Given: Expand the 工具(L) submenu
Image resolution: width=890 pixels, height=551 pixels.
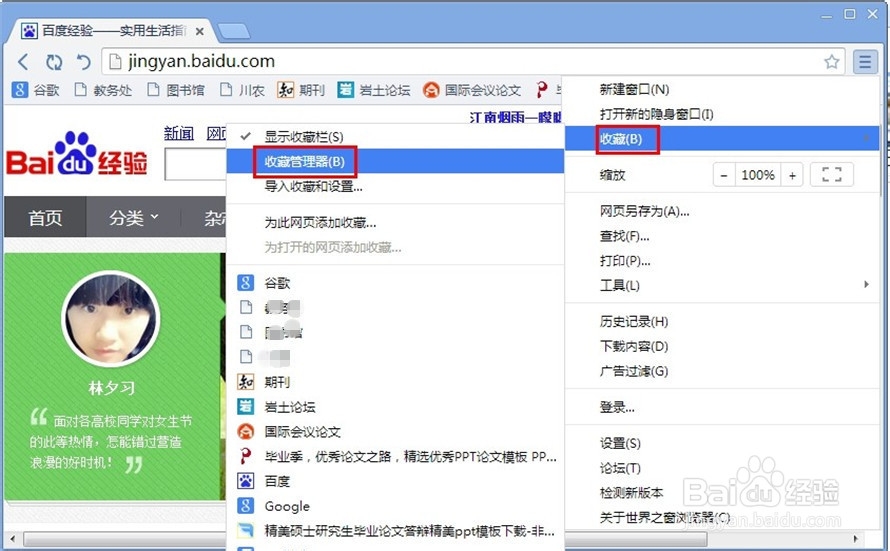Looking at the screenshot, I should pyautogui.click(x=722, y=285).
